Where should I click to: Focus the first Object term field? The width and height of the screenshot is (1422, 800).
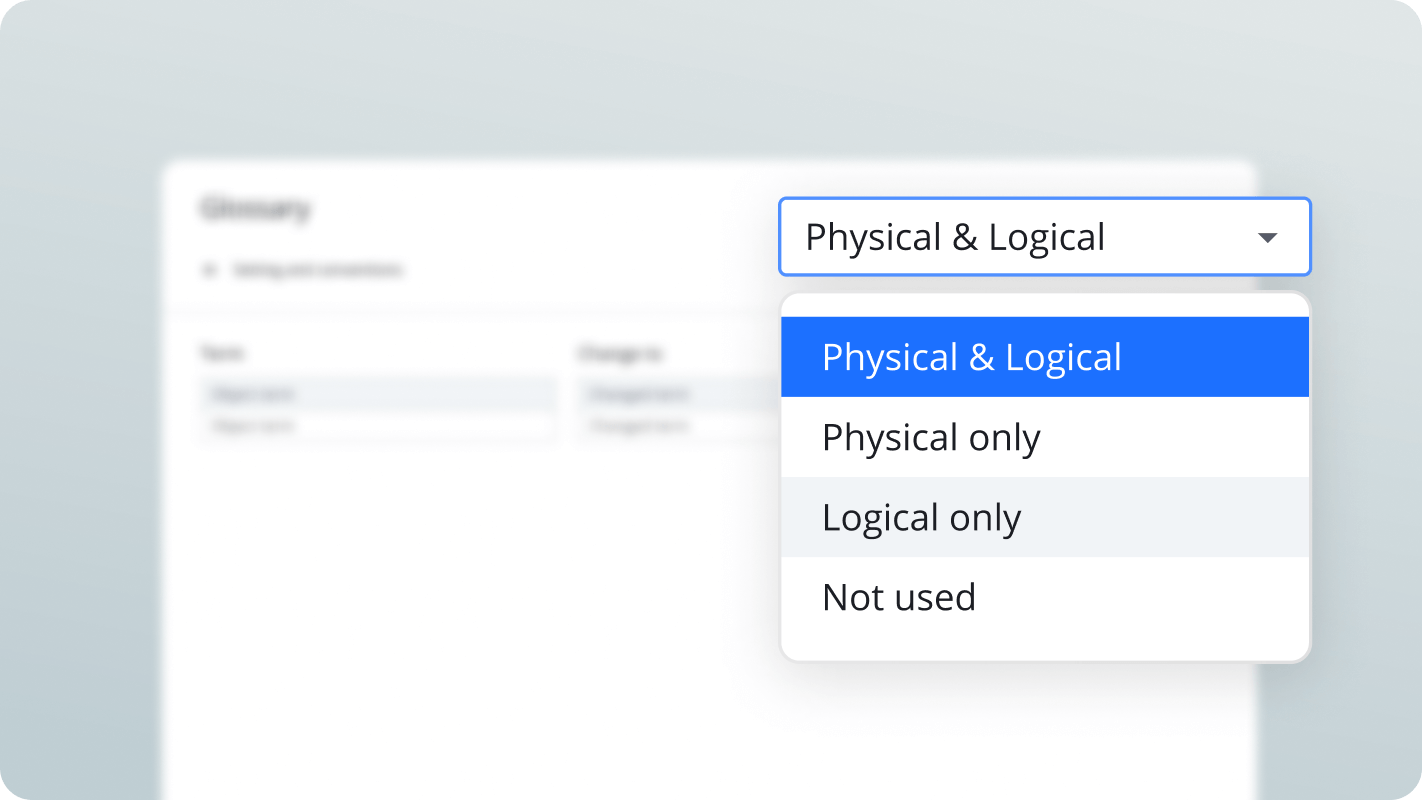click(378, 394)
